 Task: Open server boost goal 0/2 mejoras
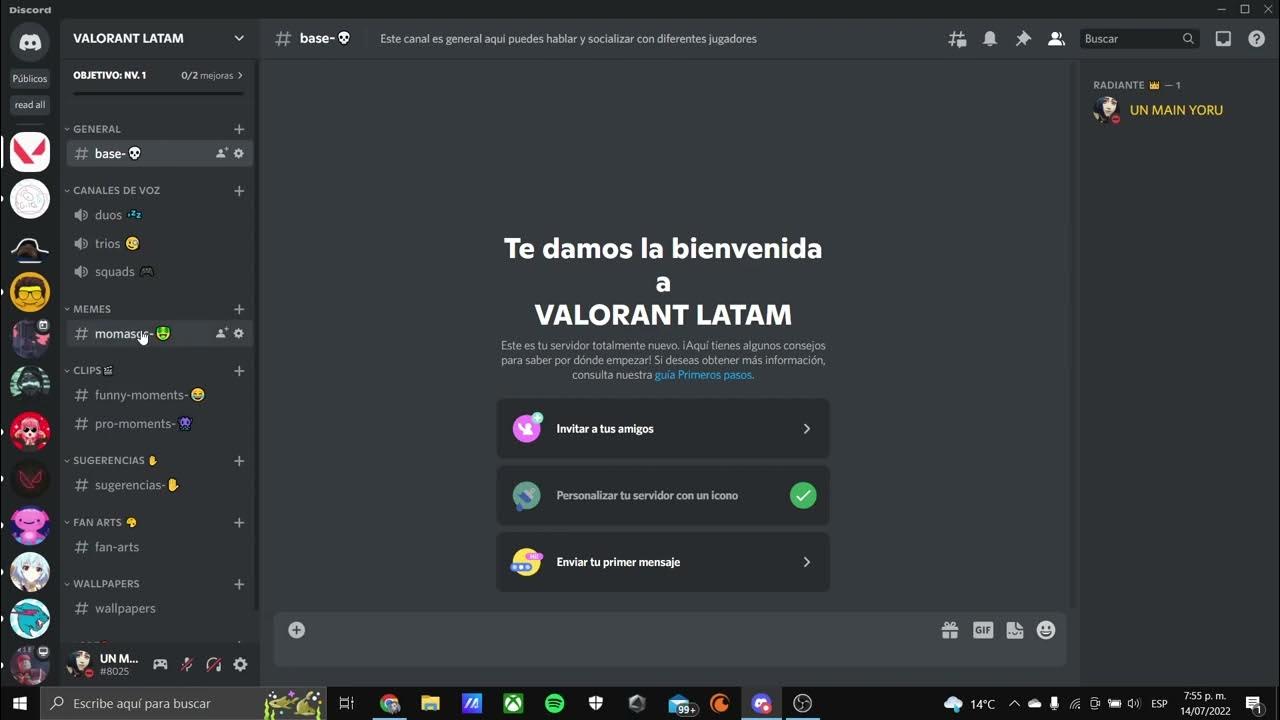tap(158, 75)
